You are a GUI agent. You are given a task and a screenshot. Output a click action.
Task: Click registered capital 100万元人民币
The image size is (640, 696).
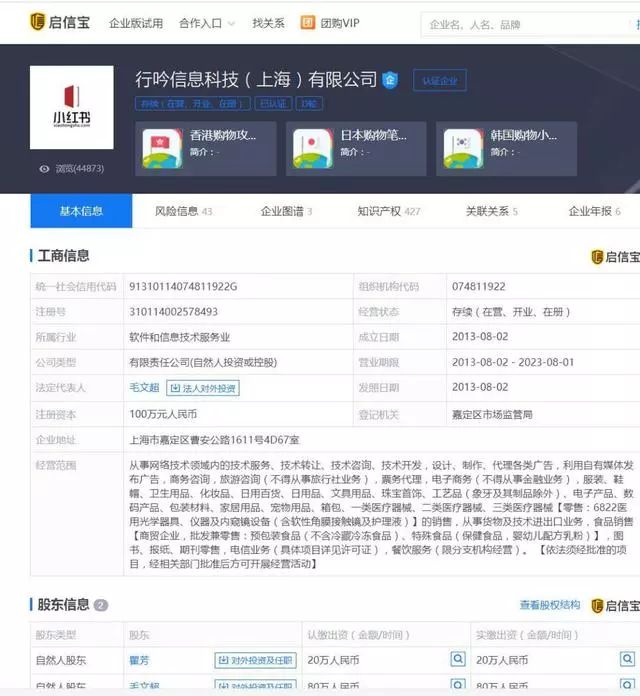[x=163, y=414]
